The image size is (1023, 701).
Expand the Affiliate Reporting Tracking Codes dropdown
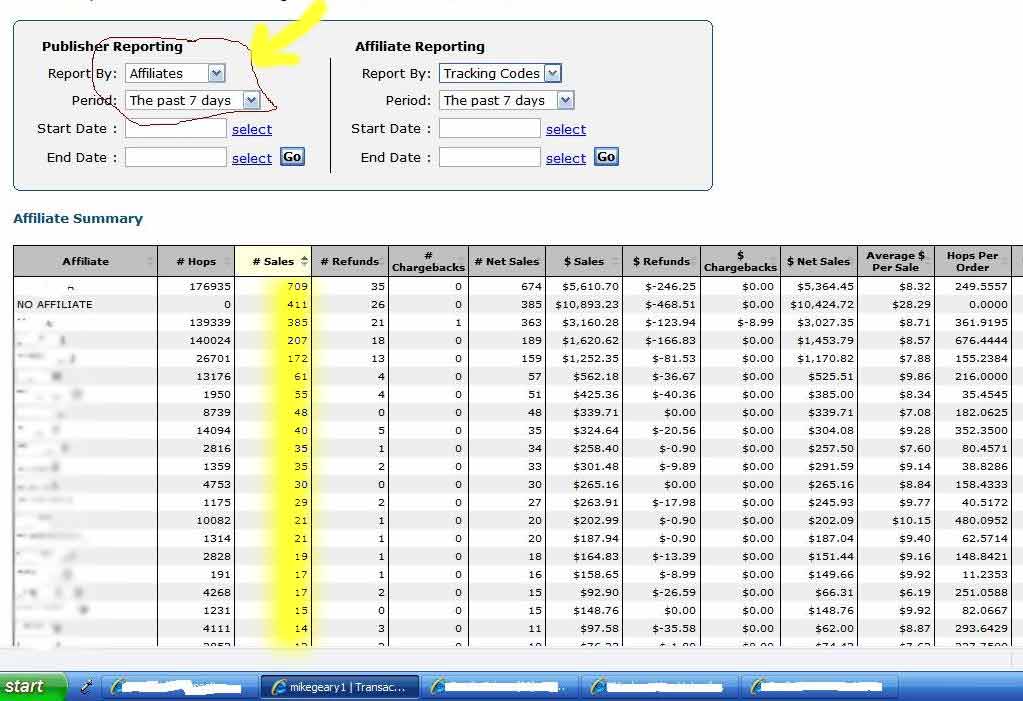click(552, 73)
